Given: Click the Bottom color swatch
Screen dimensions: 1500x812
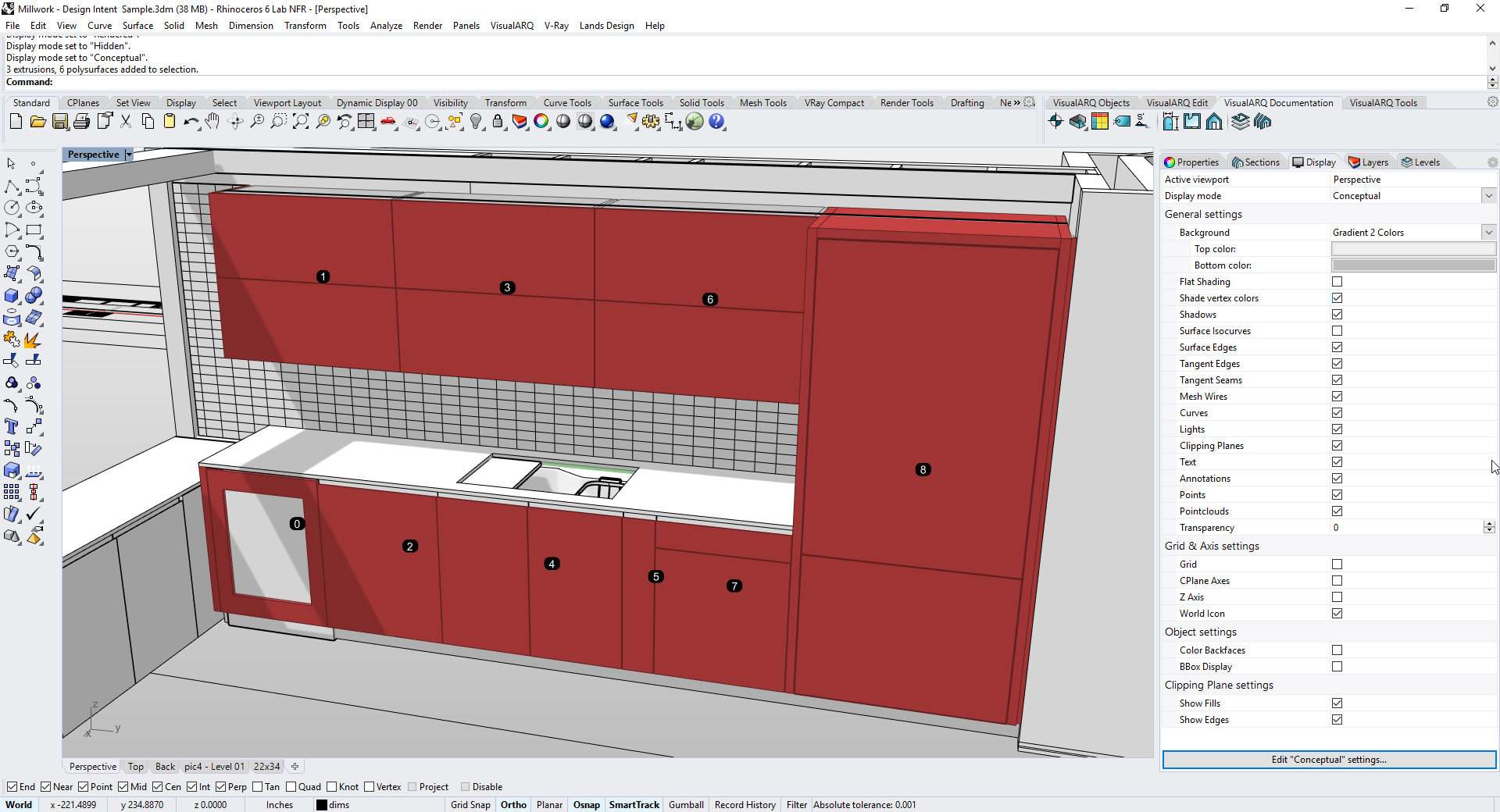Looking at the screenshot, I should click(x=1413, y=265).
